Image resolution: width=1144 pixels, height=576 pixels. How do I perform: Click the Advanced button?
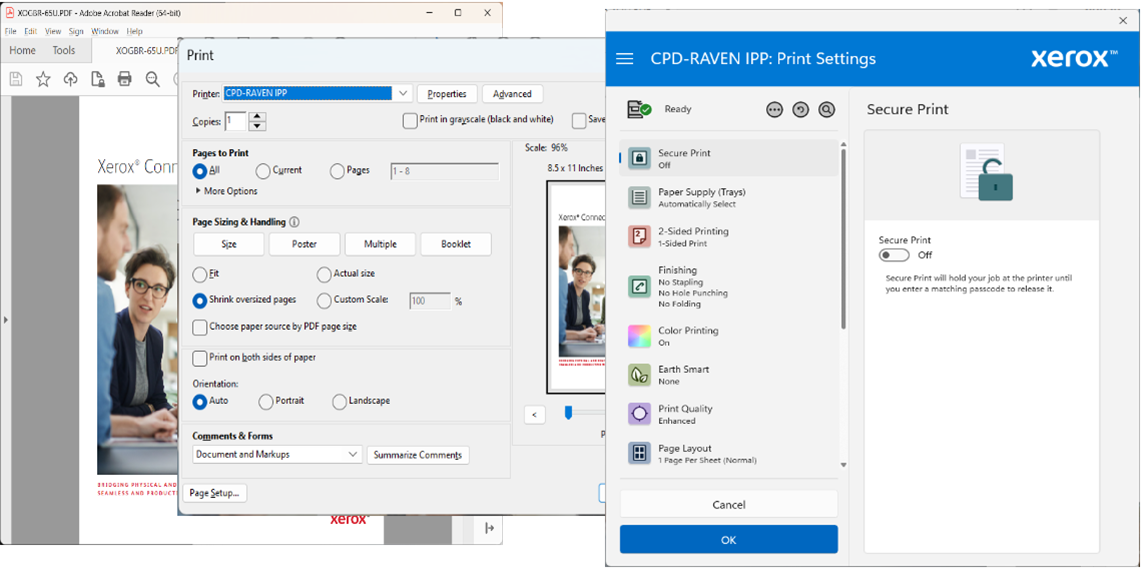[512, 93]
